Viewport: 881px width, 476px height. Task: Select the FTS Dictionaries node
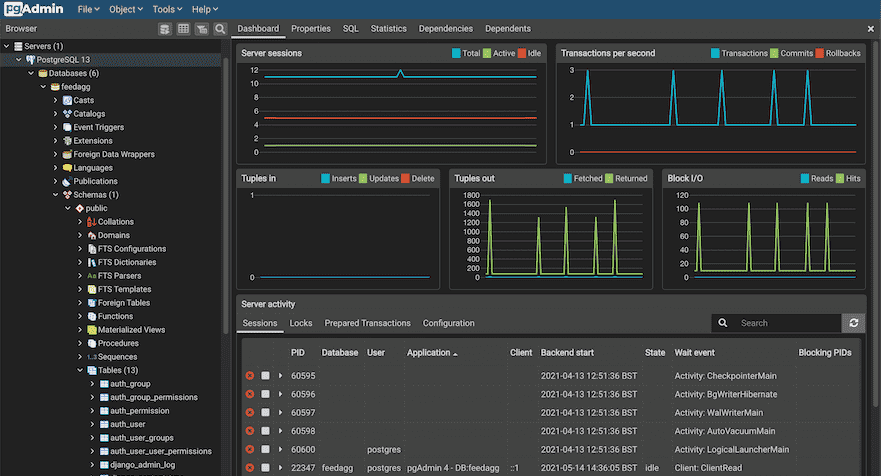[127, 262]
